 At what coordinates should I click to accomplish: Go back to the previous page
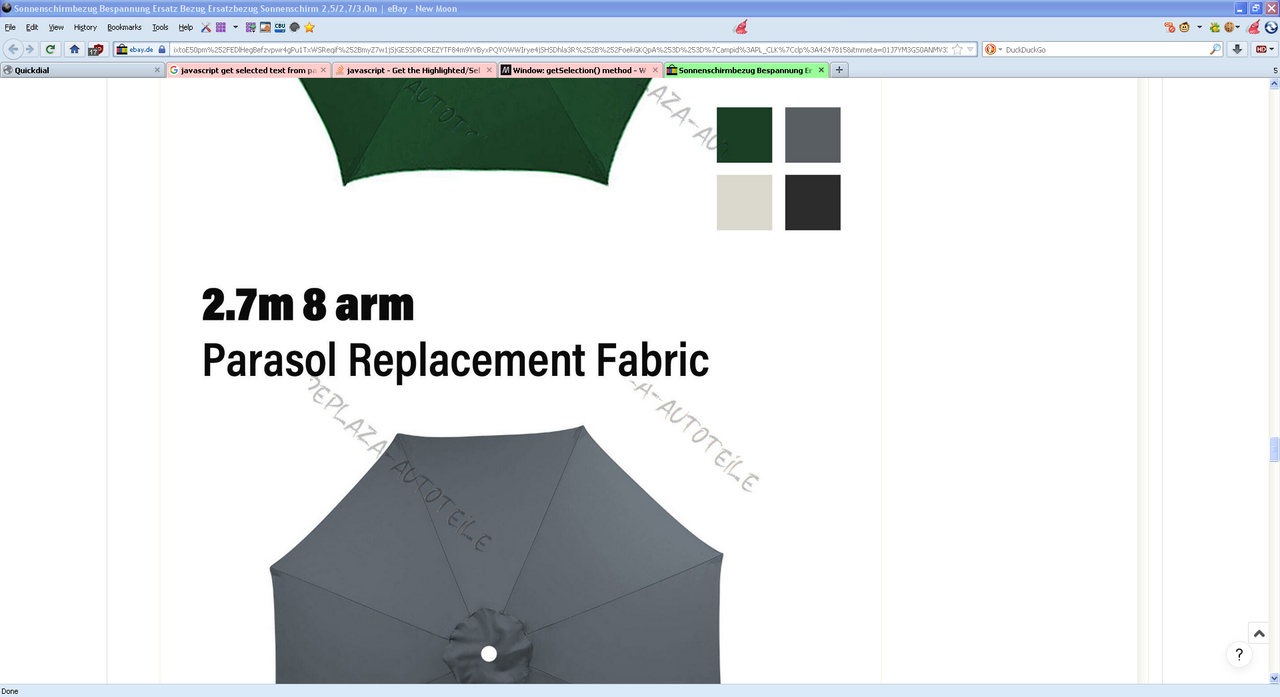coord(13,49)
